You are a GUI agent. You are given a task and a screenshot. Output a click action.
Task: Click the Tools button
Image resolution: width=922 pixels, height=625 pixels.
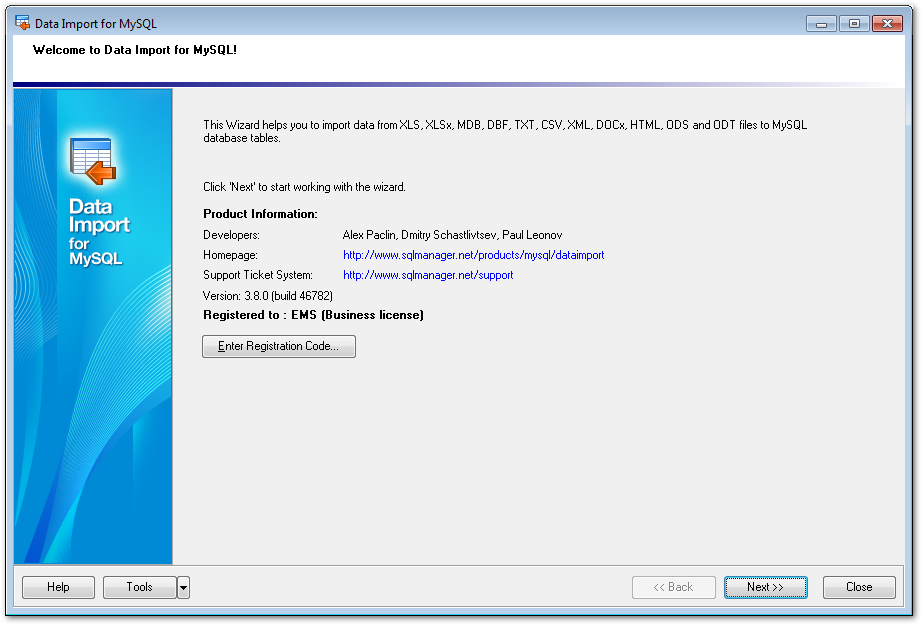coord(139,587)
